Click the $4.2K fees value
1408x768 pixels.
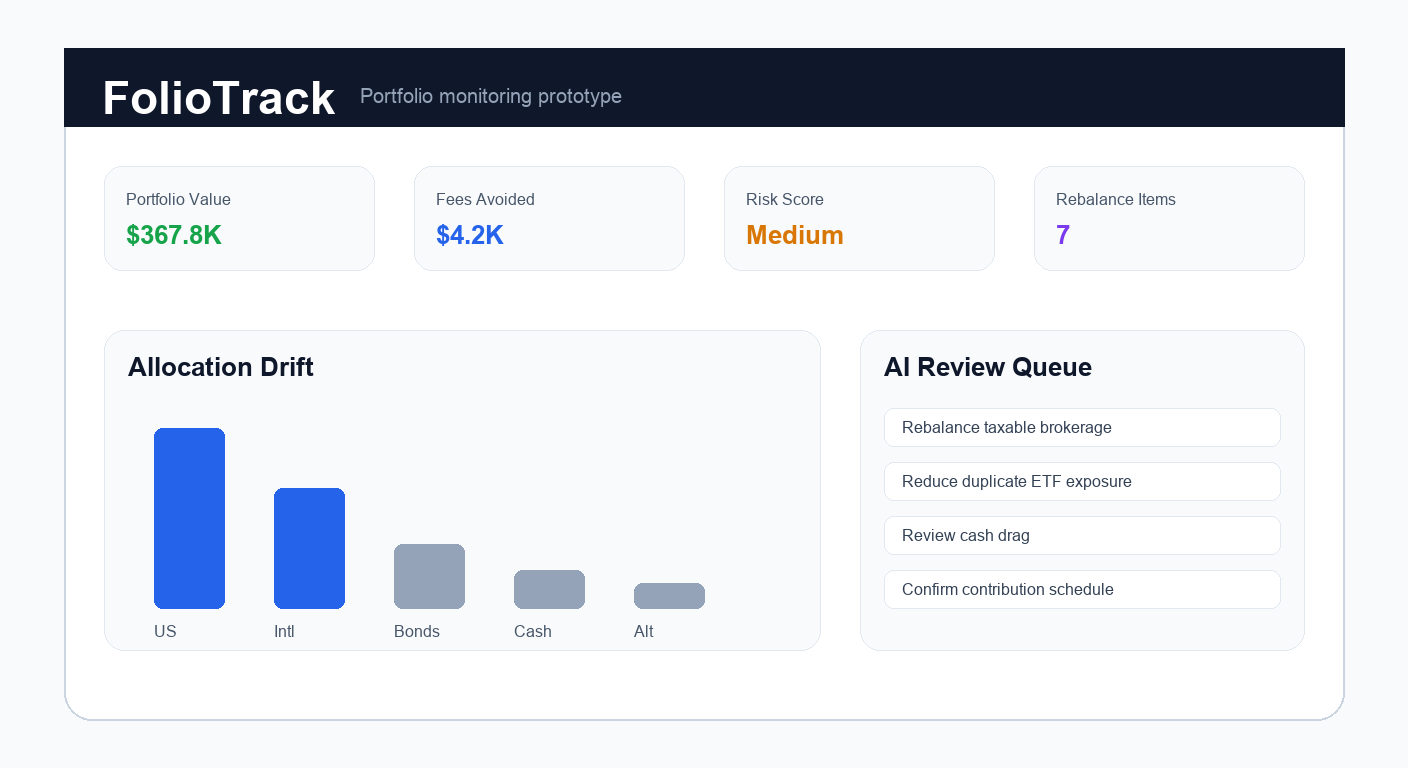470,235
